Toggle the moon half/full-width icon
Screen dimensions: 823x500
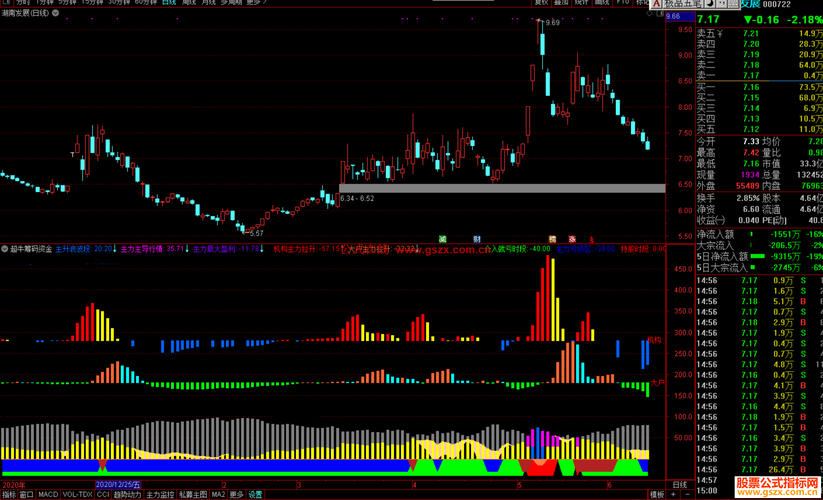(x=709, y=4)
